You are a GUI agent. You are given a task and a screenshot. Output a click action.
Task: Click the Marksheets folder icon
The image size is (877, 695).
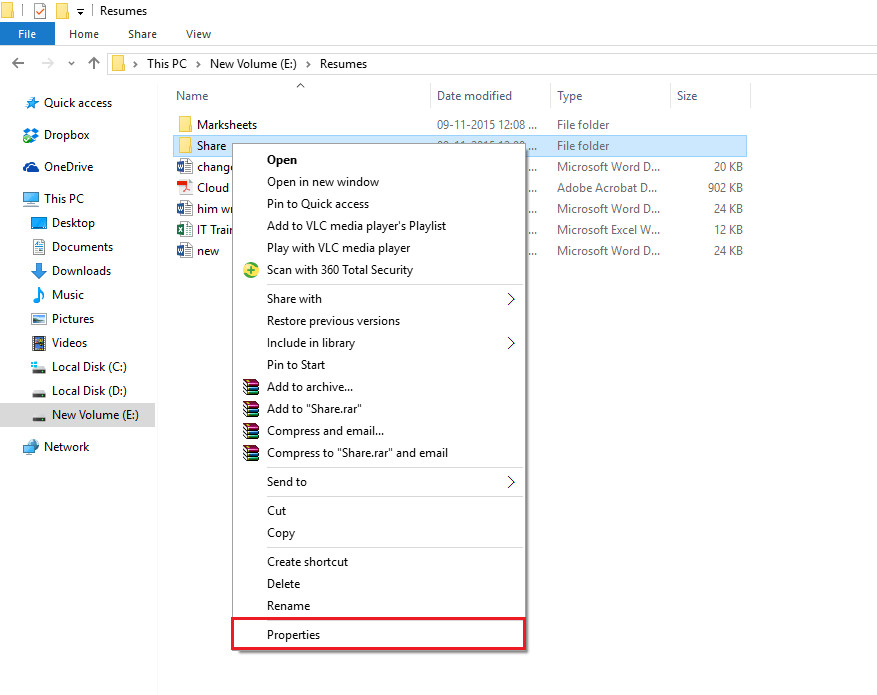[x=185, y=125]
